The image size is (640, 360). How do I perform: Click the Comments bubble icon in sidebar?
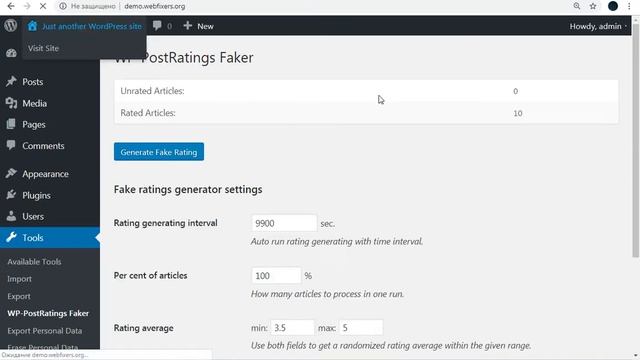tap(11, 145)
